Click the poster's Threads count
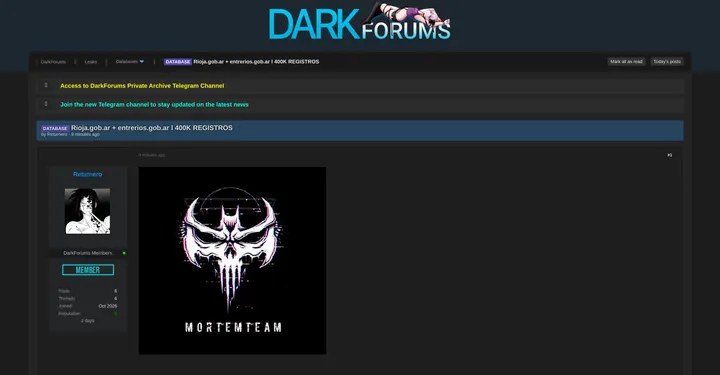The image size is (720, 375). point(115,298)
